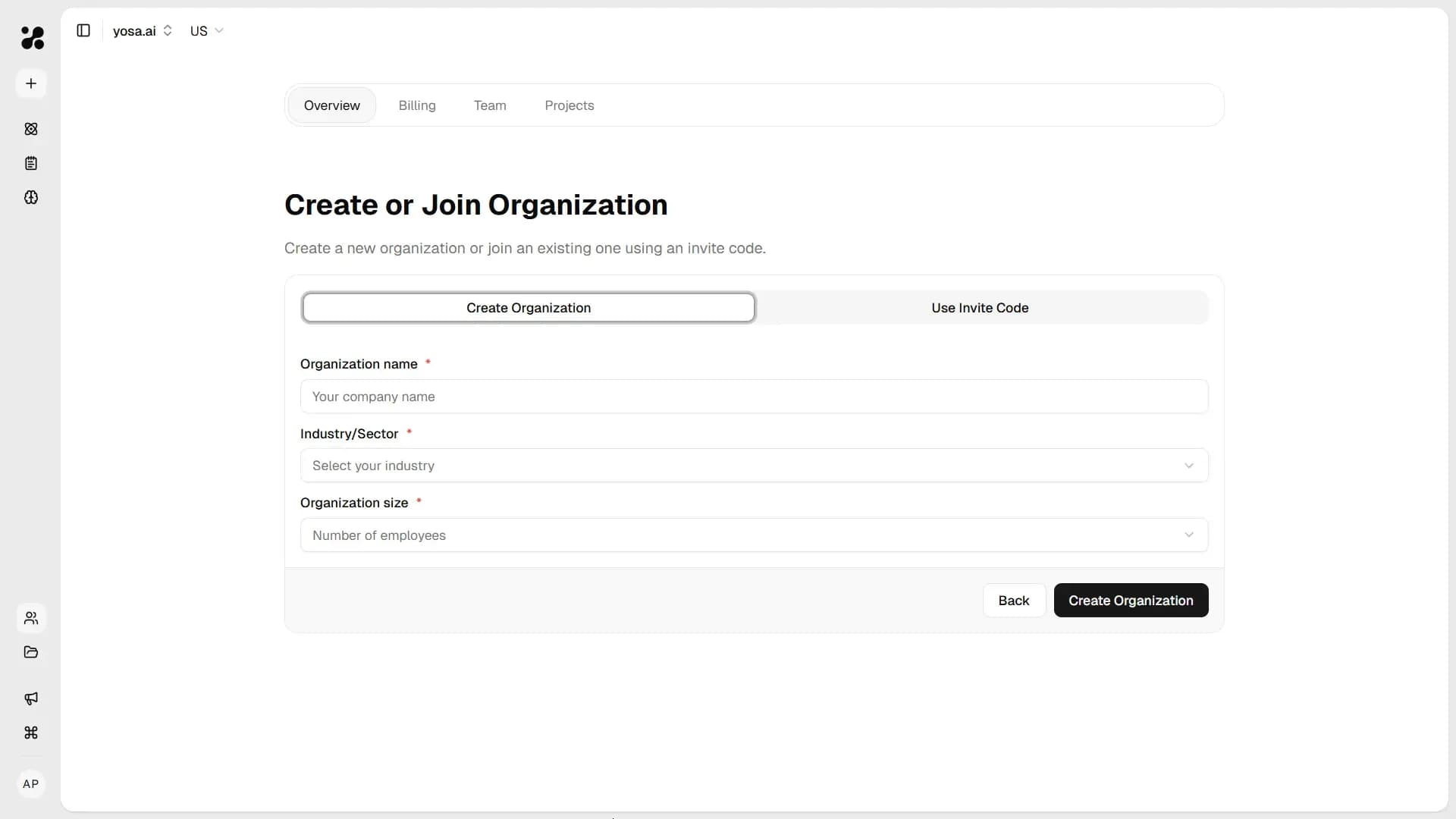
Task: Open the atom-shaped models icon in sidebar
Action: 31,129
